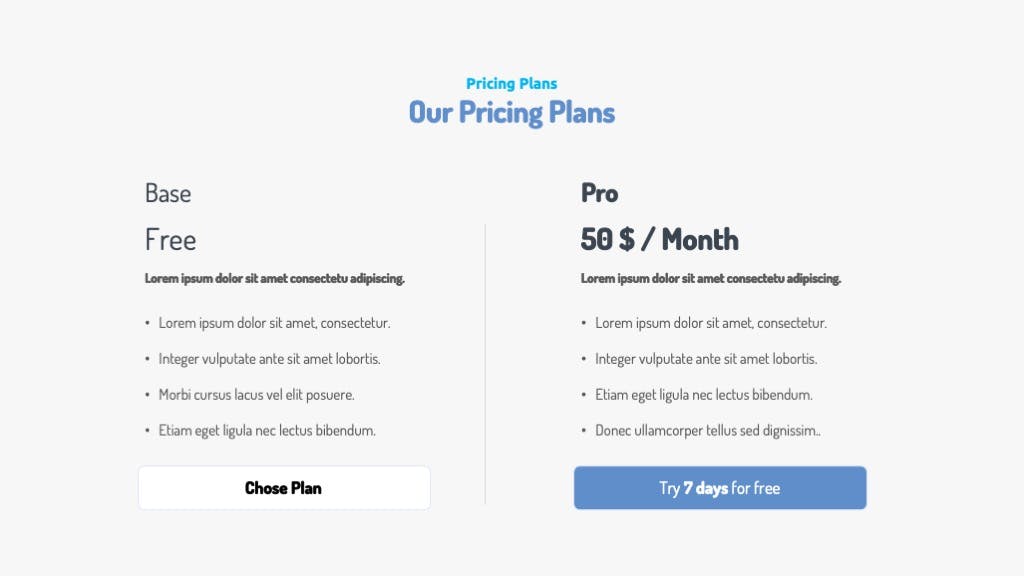The width and height of the screenshot is (1024, 576).
Task: Click the Free price label
Action: (x=170, y=240)
